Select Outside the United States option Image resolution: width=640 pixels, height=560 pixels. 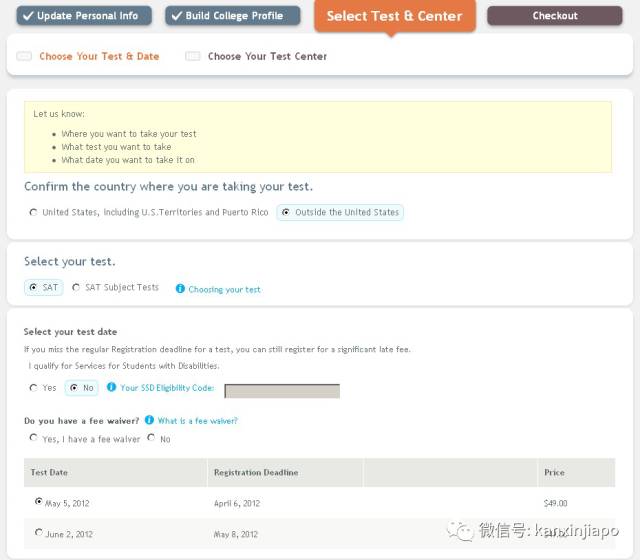point(287,213)
